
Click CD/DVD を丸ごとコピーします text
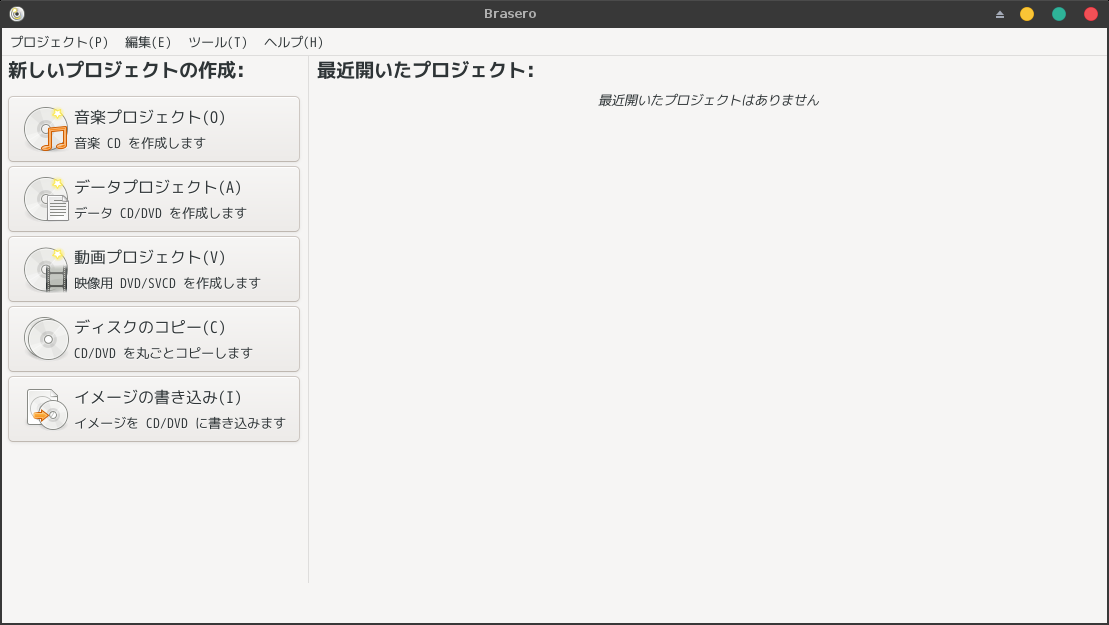click(163, 353)
